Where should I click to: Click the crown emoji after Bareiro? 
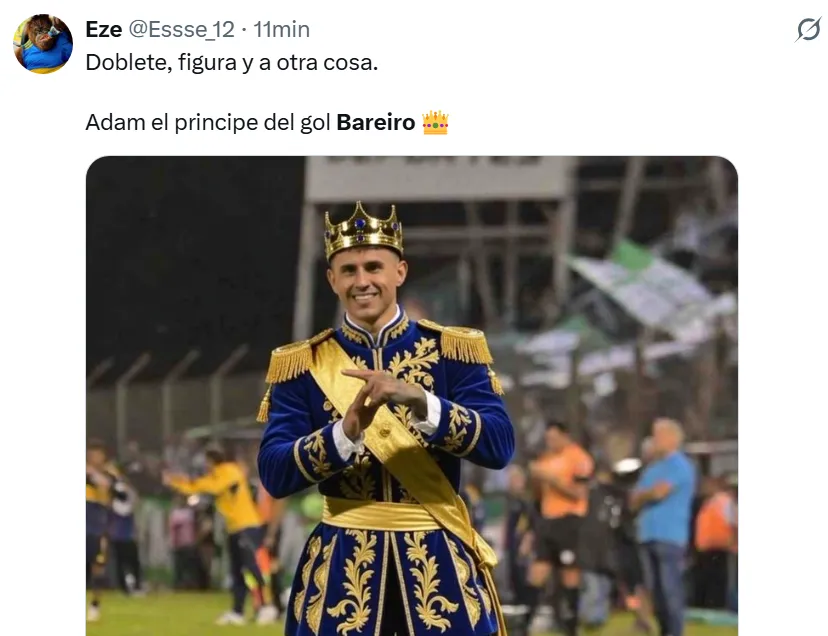coord(435,123)
